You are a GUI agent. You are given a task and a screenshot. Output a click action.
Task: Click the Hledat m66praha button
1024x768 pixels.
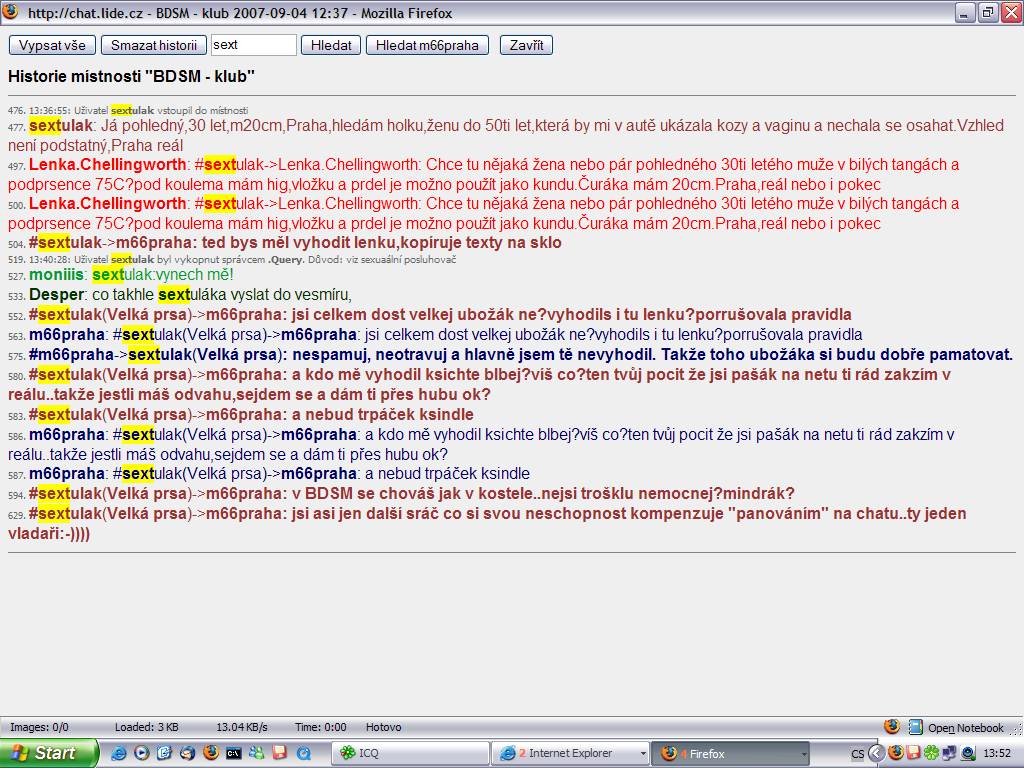pos(427,45)
